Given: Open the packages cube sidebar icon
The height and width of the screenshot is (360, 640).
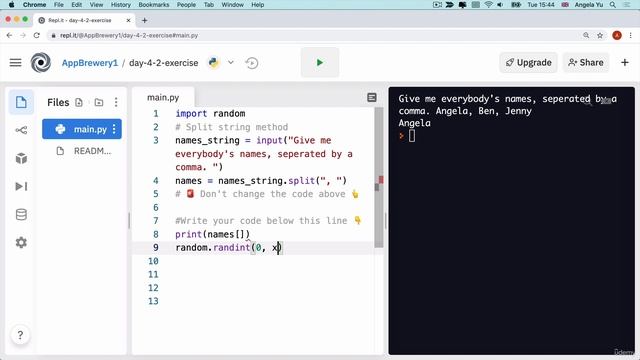Looking at the screenshot, I should [x=21, y=158].
